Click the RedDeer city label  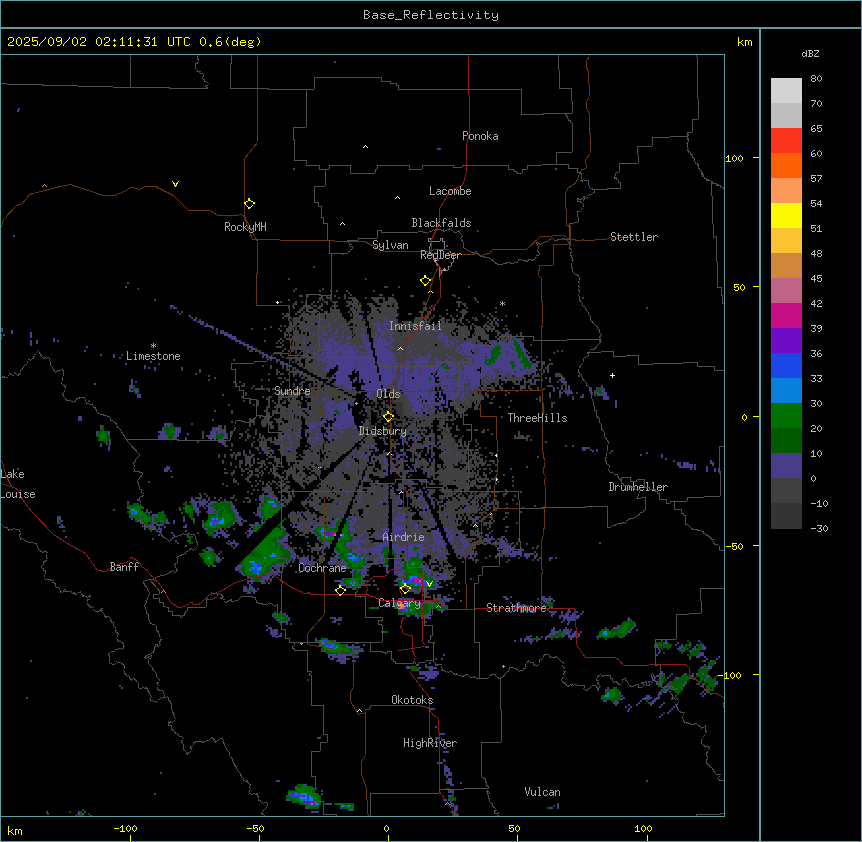click(x=440, y=255)
